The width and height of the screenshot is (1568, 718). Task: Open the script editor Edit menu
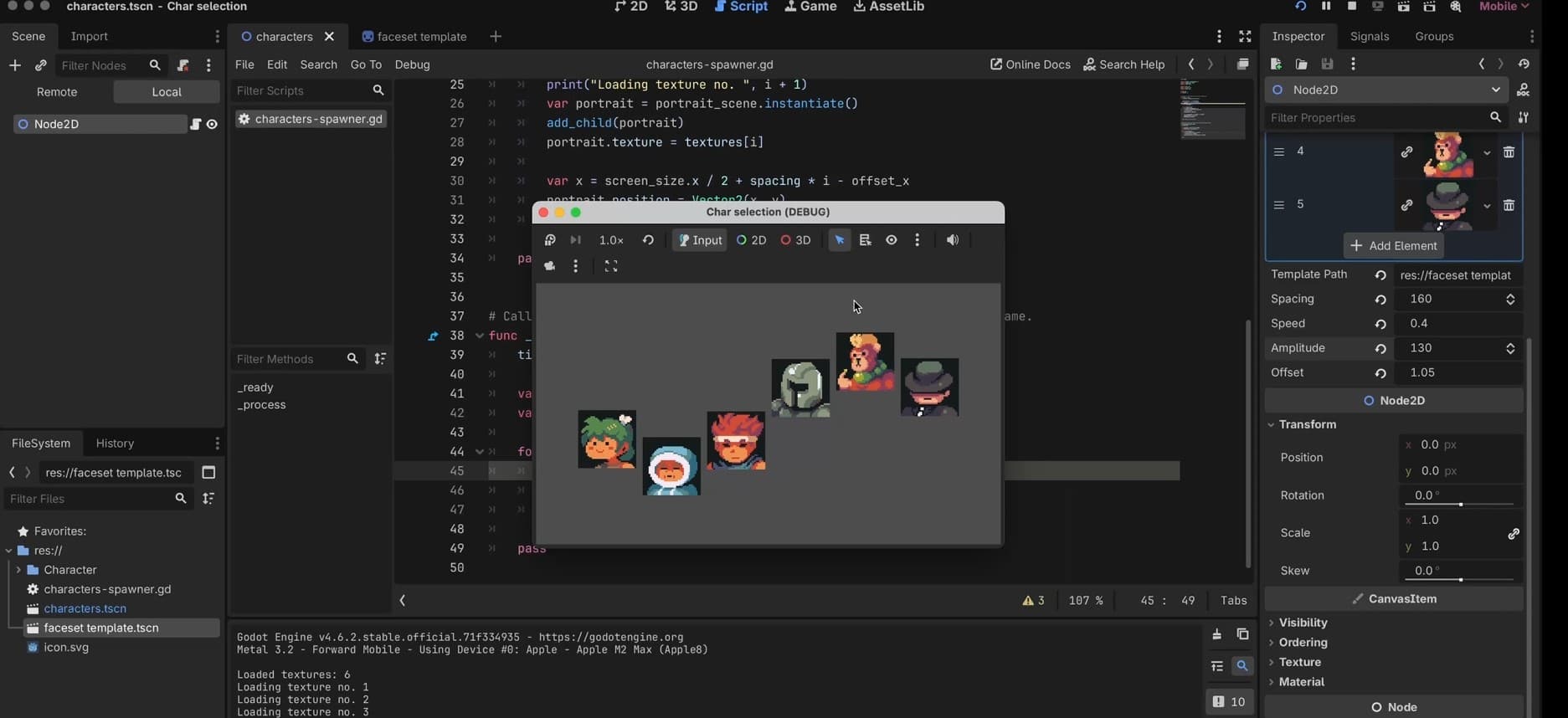click(277, 64)
